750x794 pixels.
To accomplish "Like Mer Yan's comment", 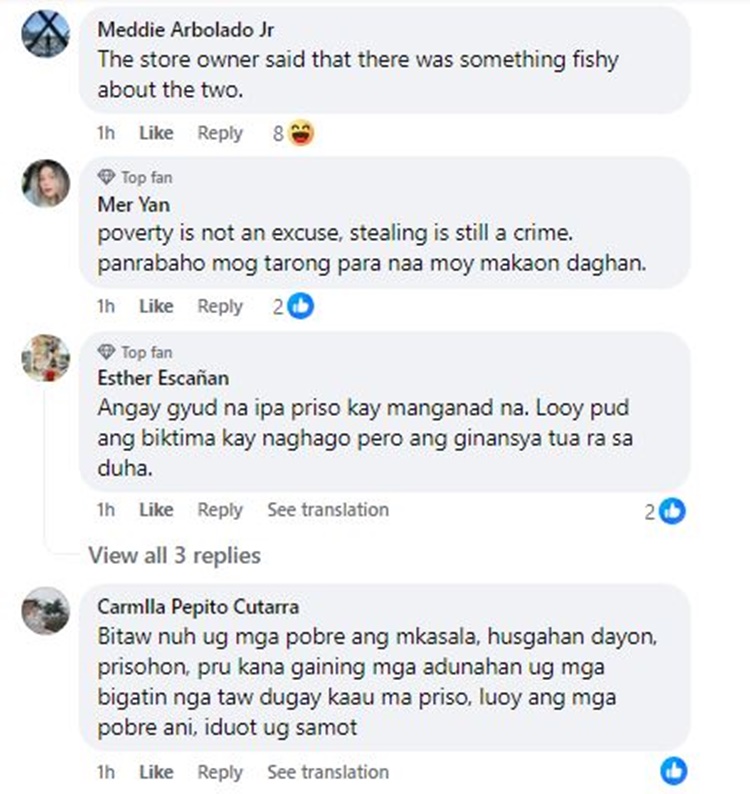I will (x=156, y=306).
